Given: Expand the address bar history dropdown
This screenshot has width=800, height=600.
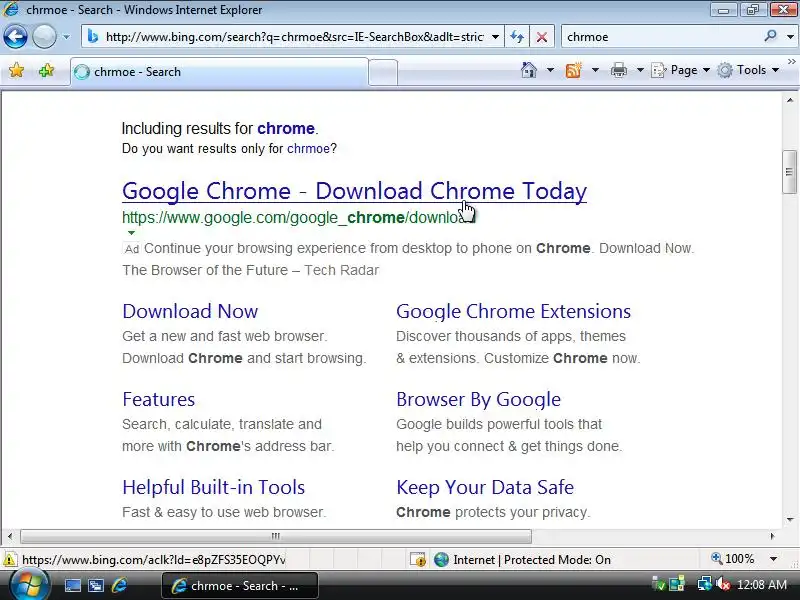Looking at the screenshot, I should click(495, 37).
